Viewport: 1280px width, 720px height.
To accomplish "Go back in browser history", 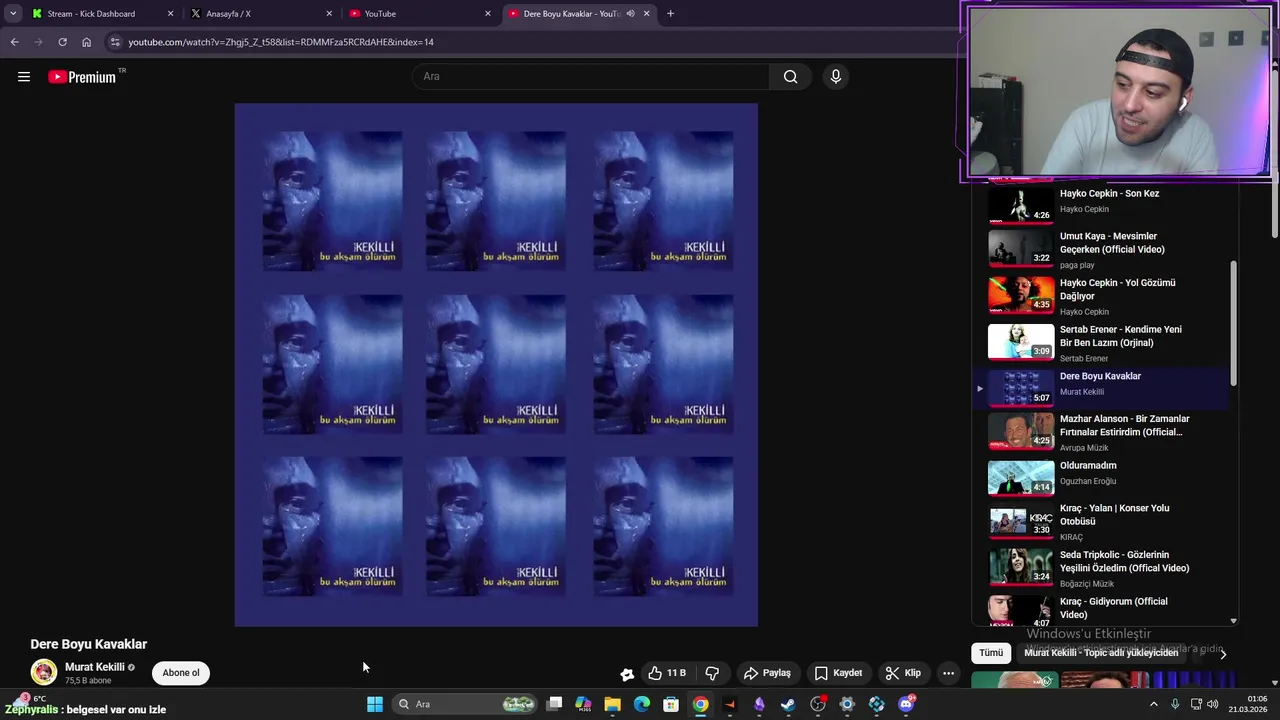I will tap(14, 42).
